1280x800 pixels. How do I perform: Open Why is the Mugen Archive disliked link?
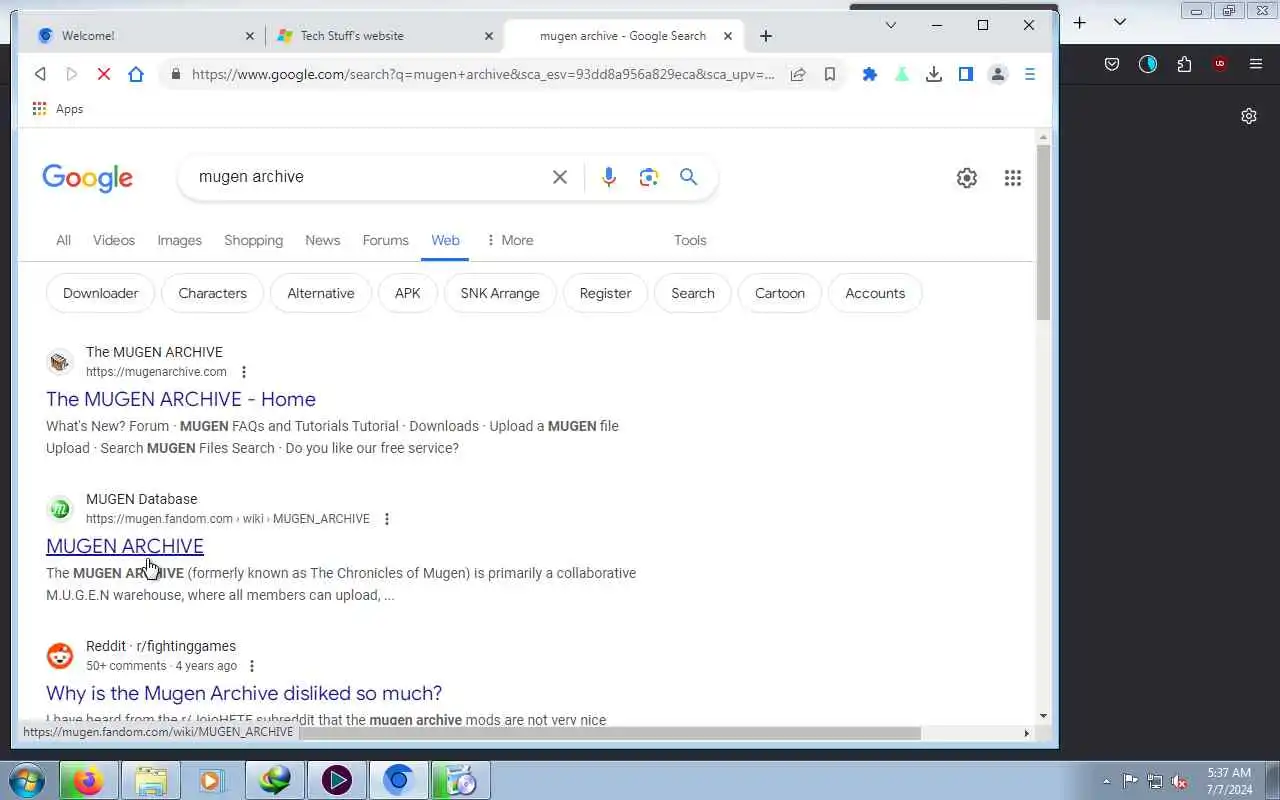[x=244, y=693]
